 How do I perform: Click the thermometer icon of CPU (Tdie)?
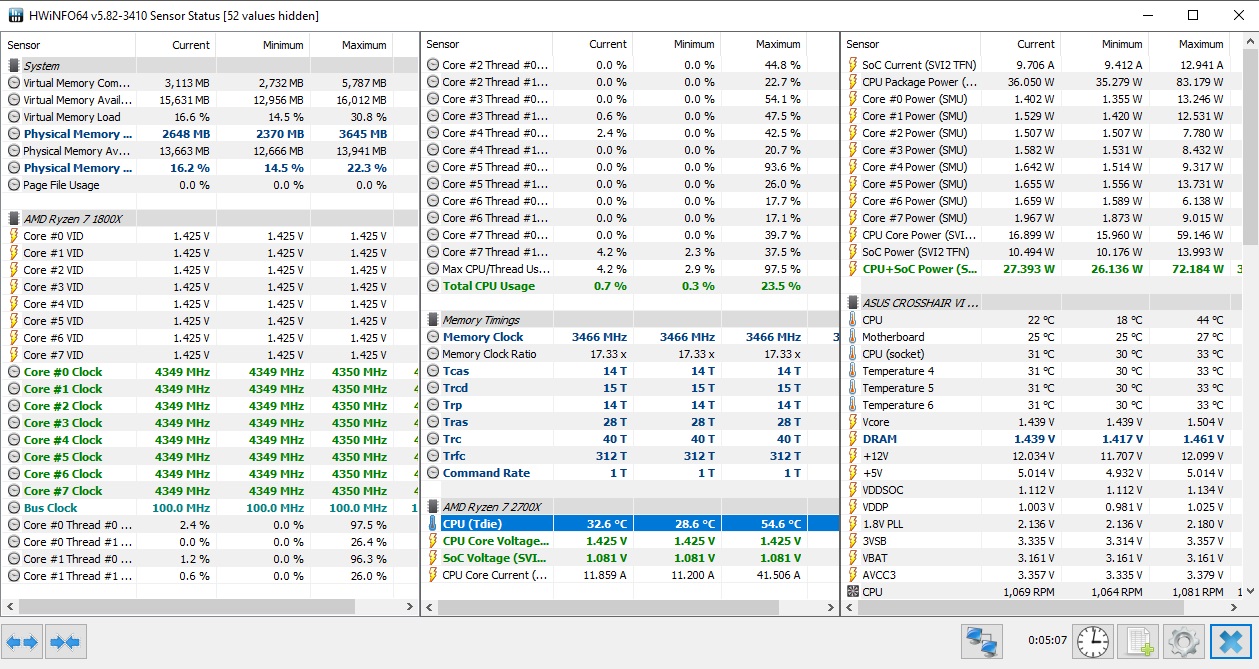point(433,524)
